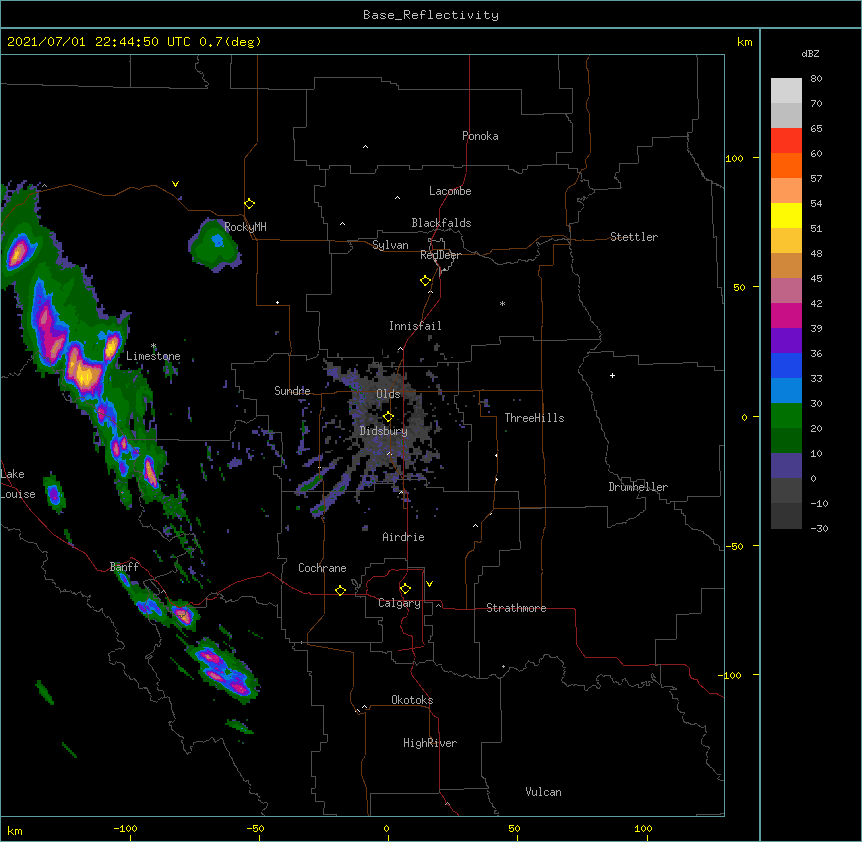Click the yellow V marker northwest of RockyMH

click(x=175, y=184)
